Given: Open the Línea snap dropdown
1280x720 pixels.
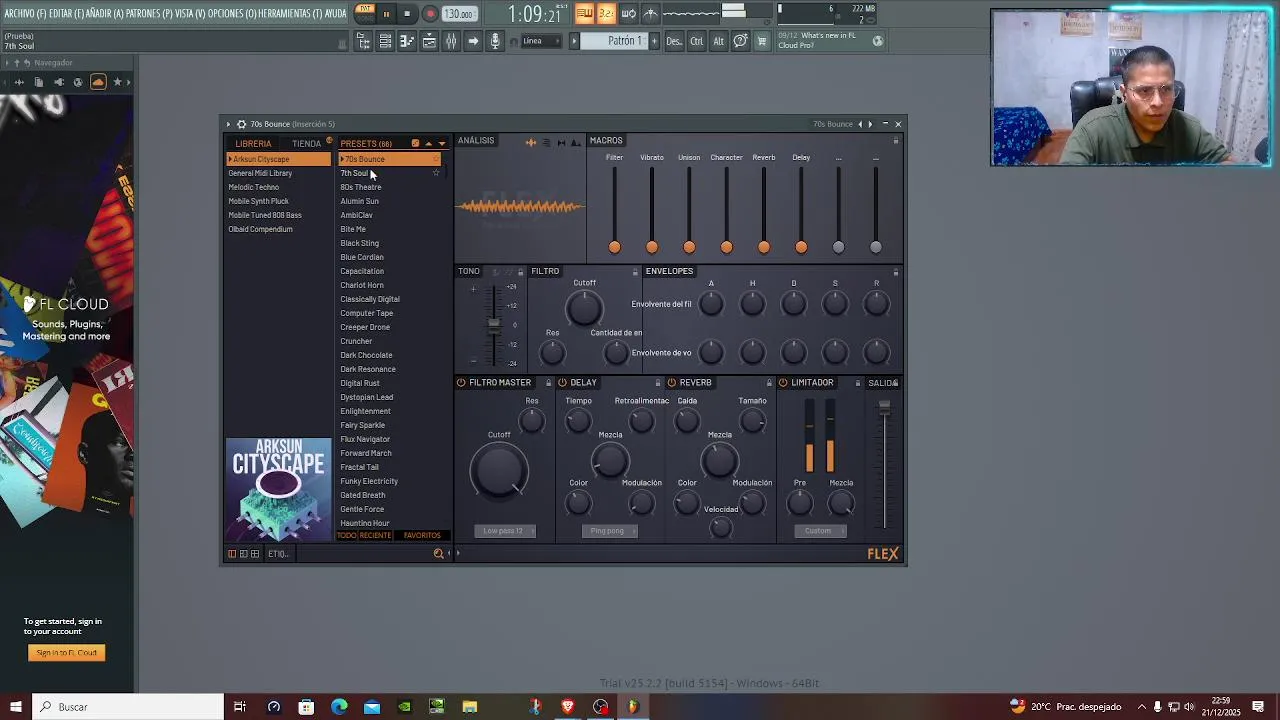Looking at the screenshot, I should pyautogui.click(x=539, y=41).
